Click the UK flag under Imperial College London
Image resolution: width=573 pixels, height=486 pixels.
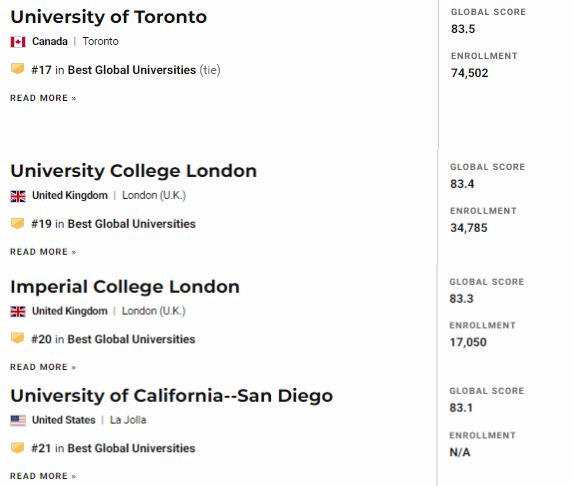point(18,312)
